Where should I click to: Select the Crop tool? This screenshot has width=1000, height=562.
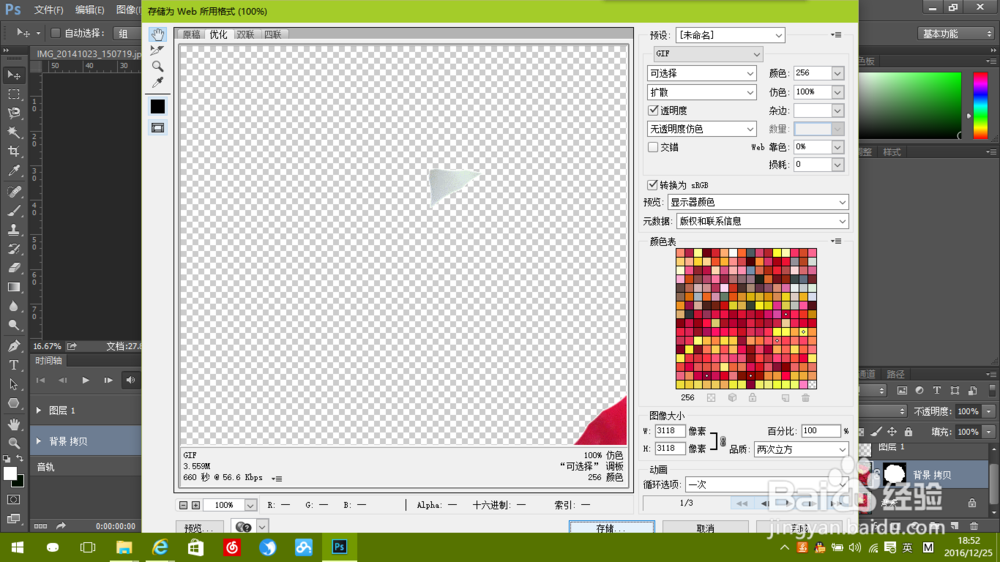[13, 152]
